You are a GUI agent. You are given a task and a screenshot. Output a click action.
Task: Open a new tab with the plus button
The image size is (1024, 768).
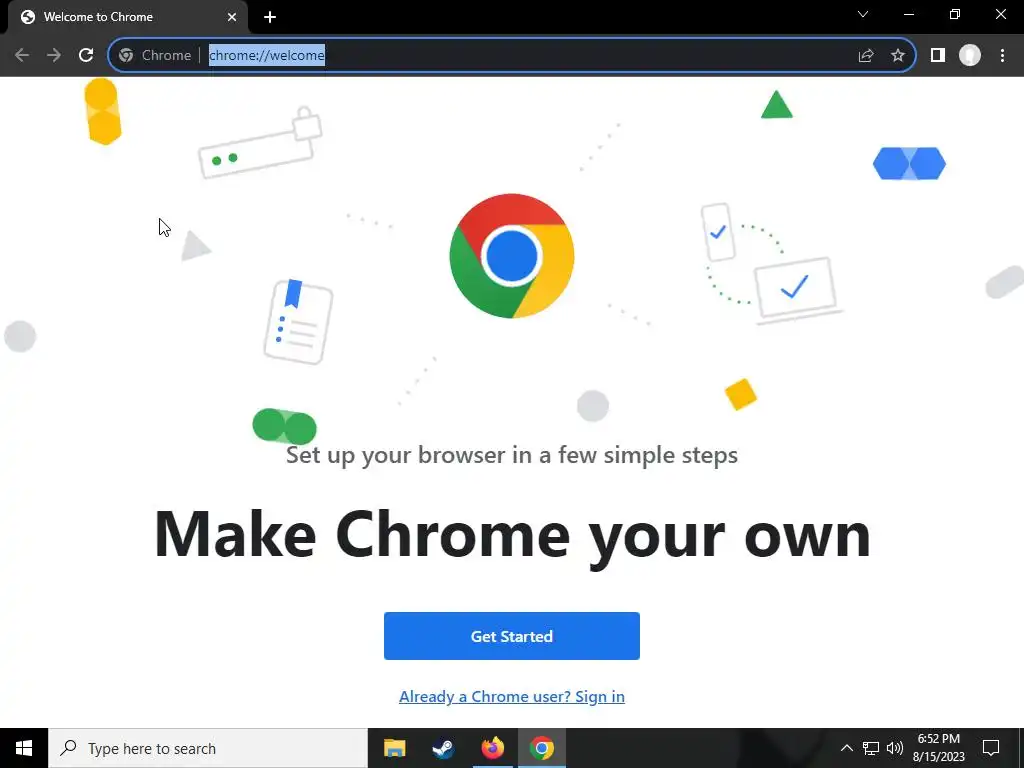point(270,17)
